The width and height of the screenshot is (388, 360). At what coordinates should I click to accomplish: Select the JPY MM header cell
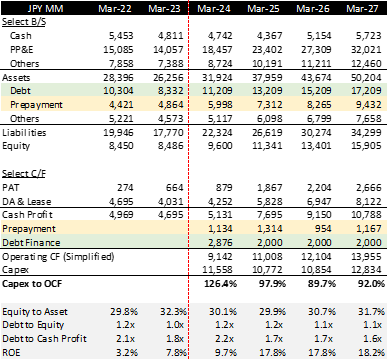tap(45, 8)
